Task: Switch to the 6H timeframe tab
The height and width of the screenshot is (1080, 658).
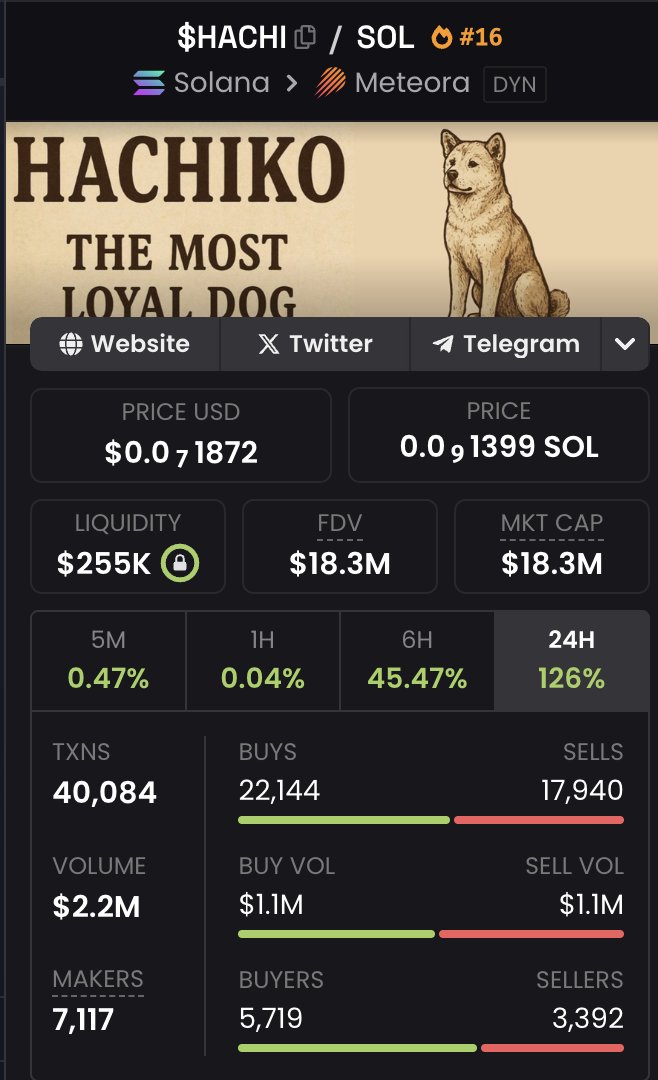Action: pyautogui.click(x=417, y=660)
